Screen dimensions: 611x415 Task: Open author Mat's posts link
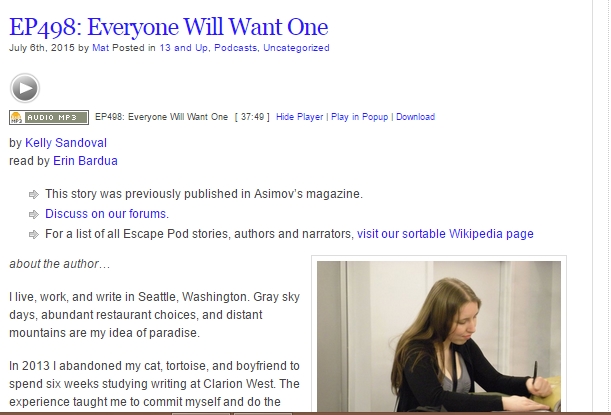[x=101, y=48]
